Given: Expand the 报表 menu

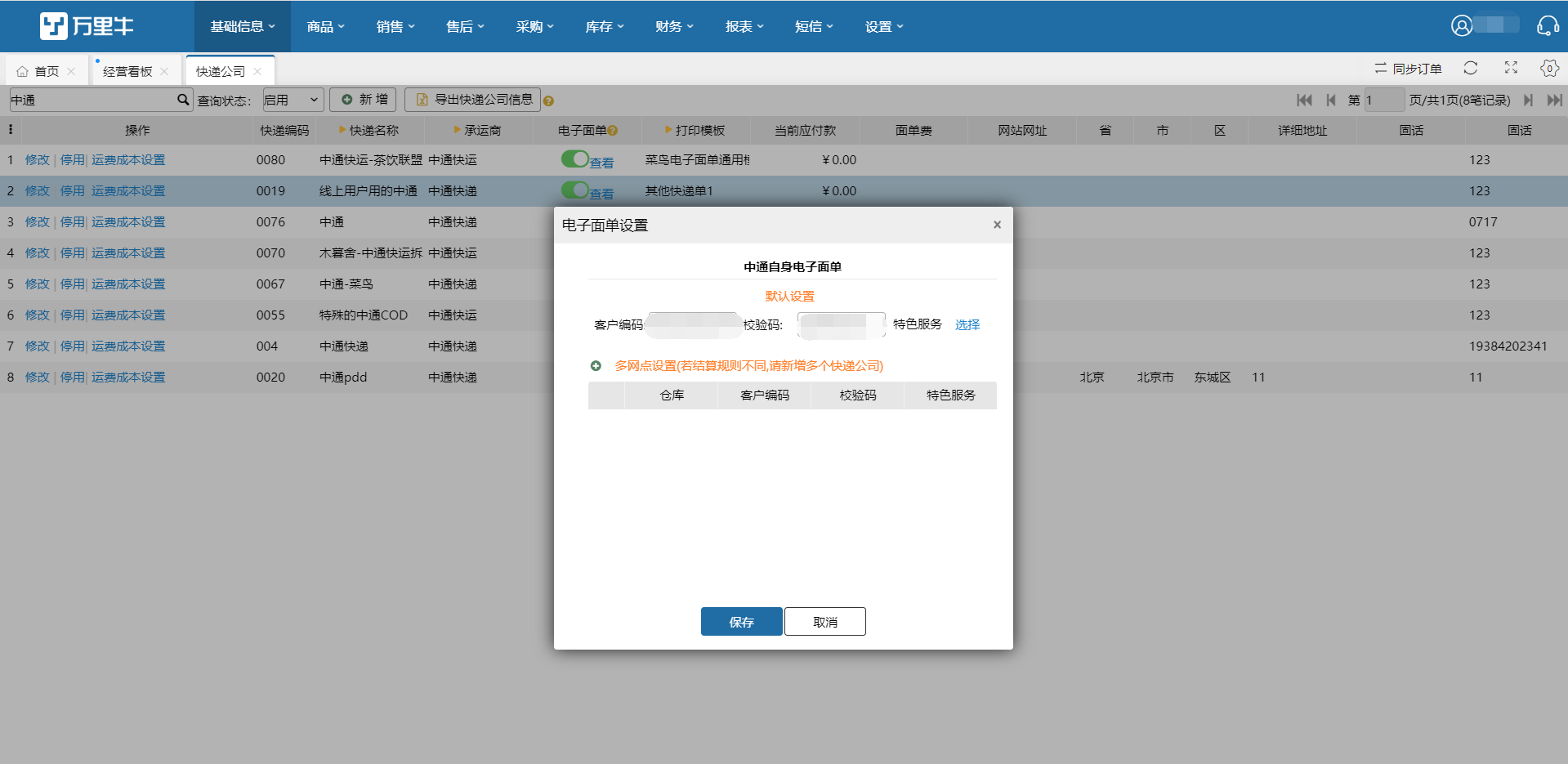Looking at the screenshot, I should pyautogui.click(x=744, y=26).
